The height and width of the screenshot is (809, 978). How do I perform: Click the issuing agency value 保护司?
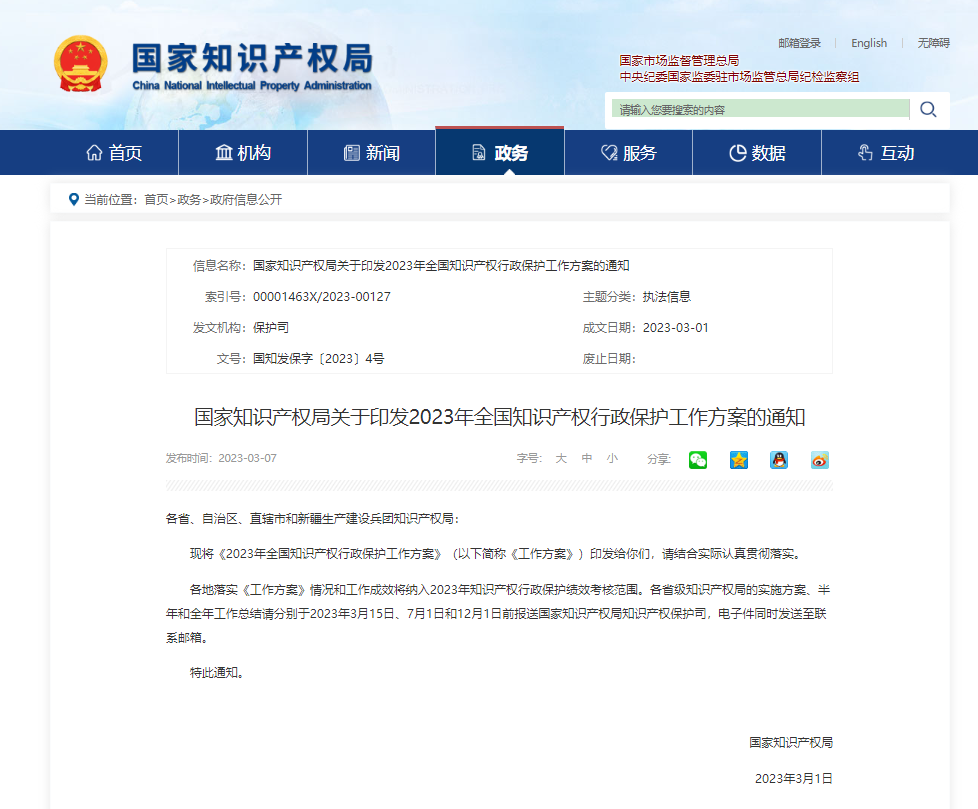tap(271, 327)
